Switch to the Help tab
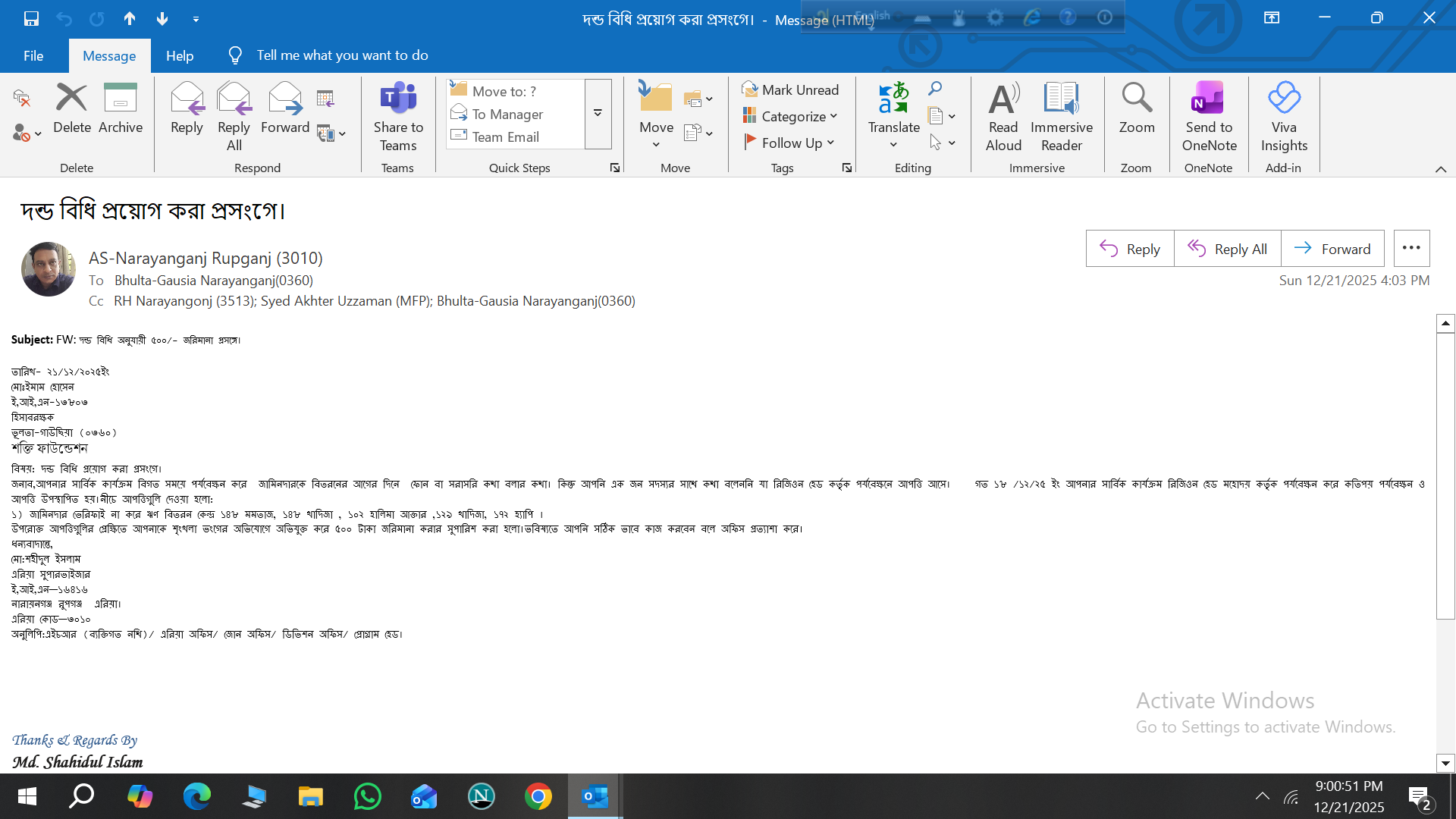1456x819 pixels. pyautogui.click(x=180, y=55)
